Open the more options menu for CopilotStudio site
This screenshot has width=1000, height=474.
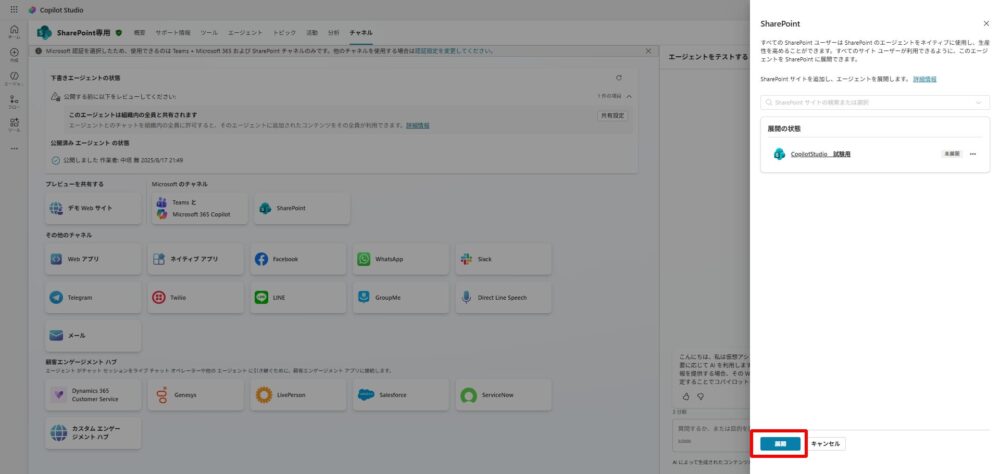point(972,154)
